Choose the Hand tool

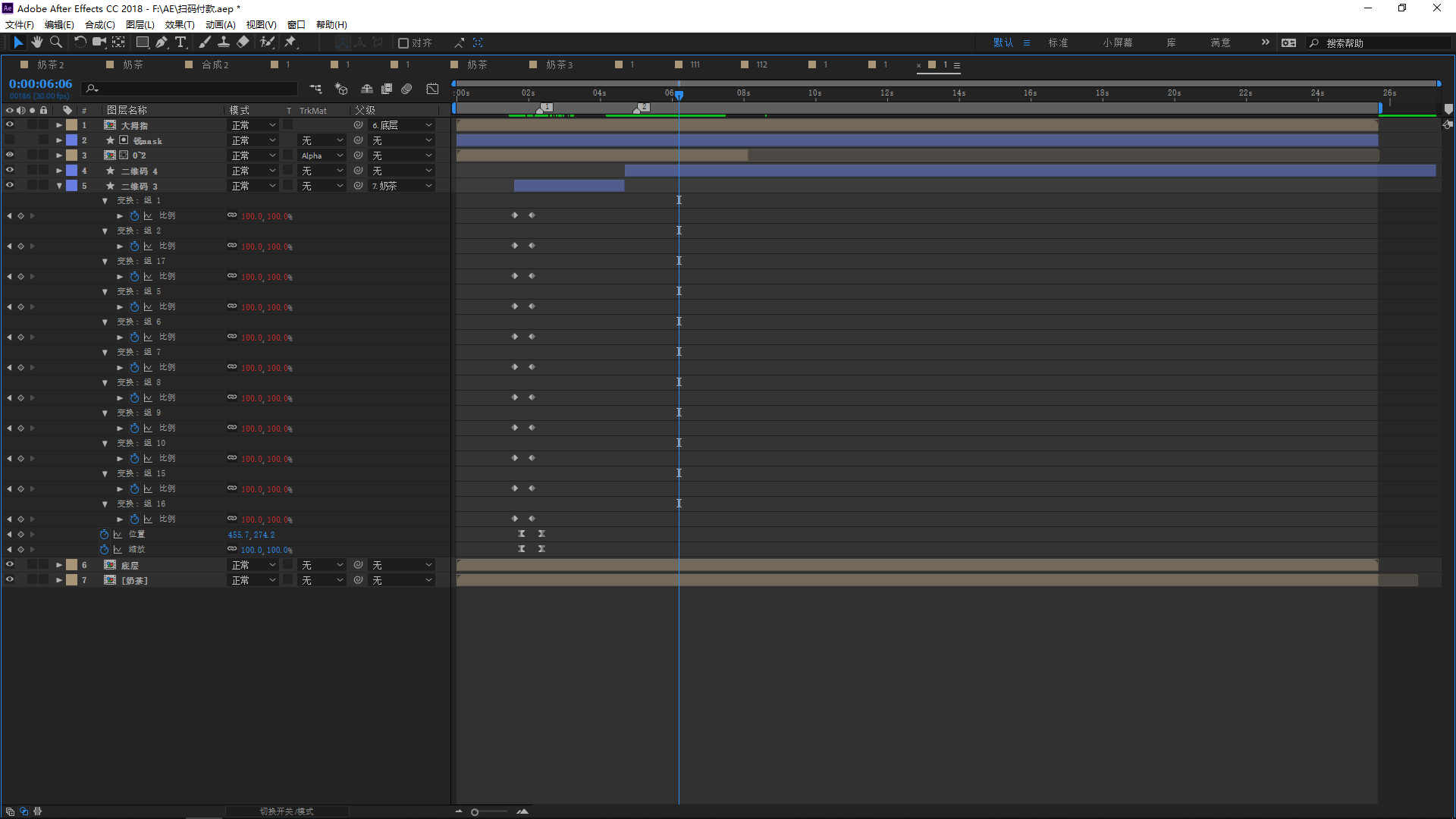tap(37, 42)
